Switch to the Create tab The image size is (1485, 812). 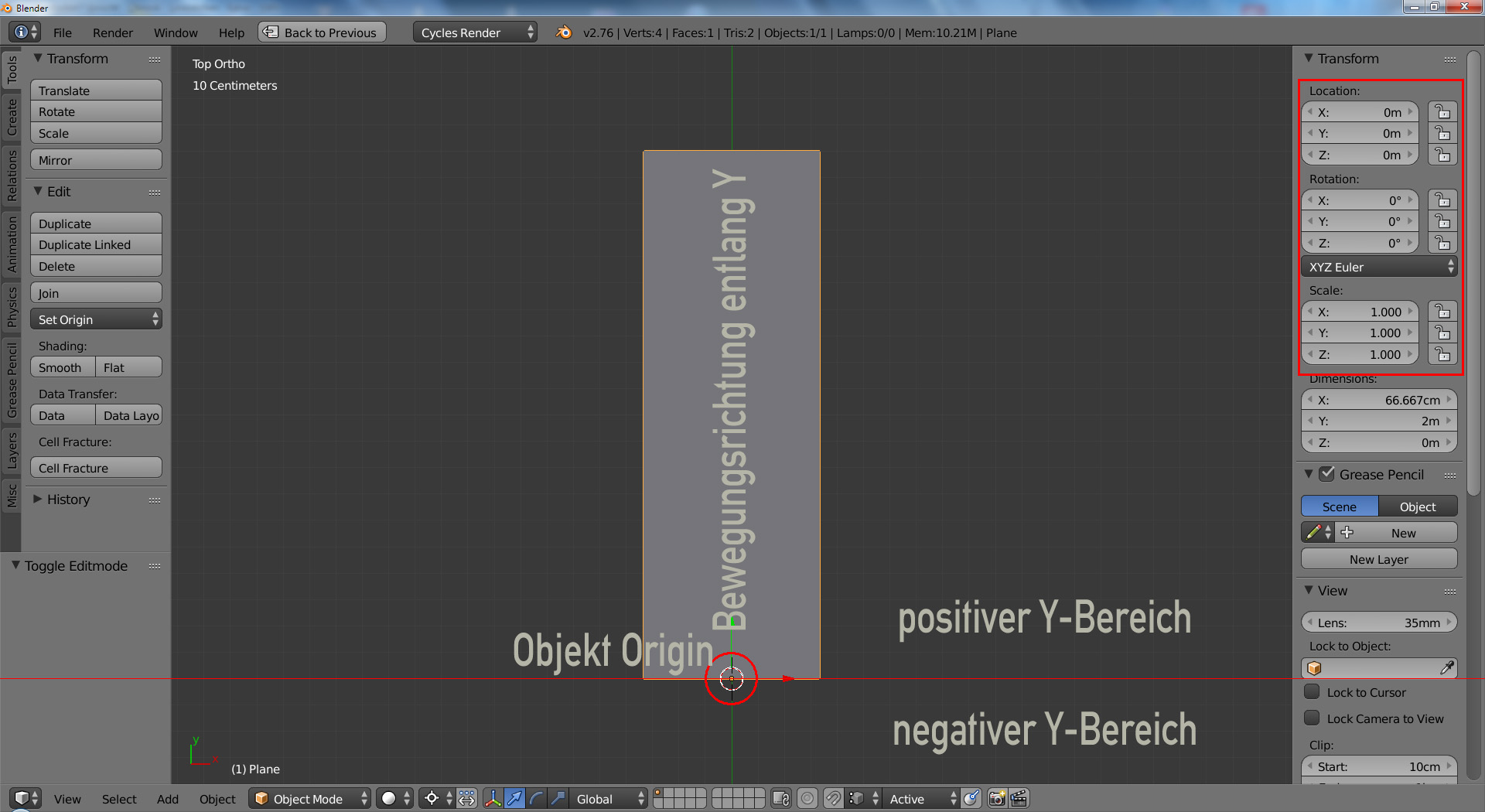12,118
